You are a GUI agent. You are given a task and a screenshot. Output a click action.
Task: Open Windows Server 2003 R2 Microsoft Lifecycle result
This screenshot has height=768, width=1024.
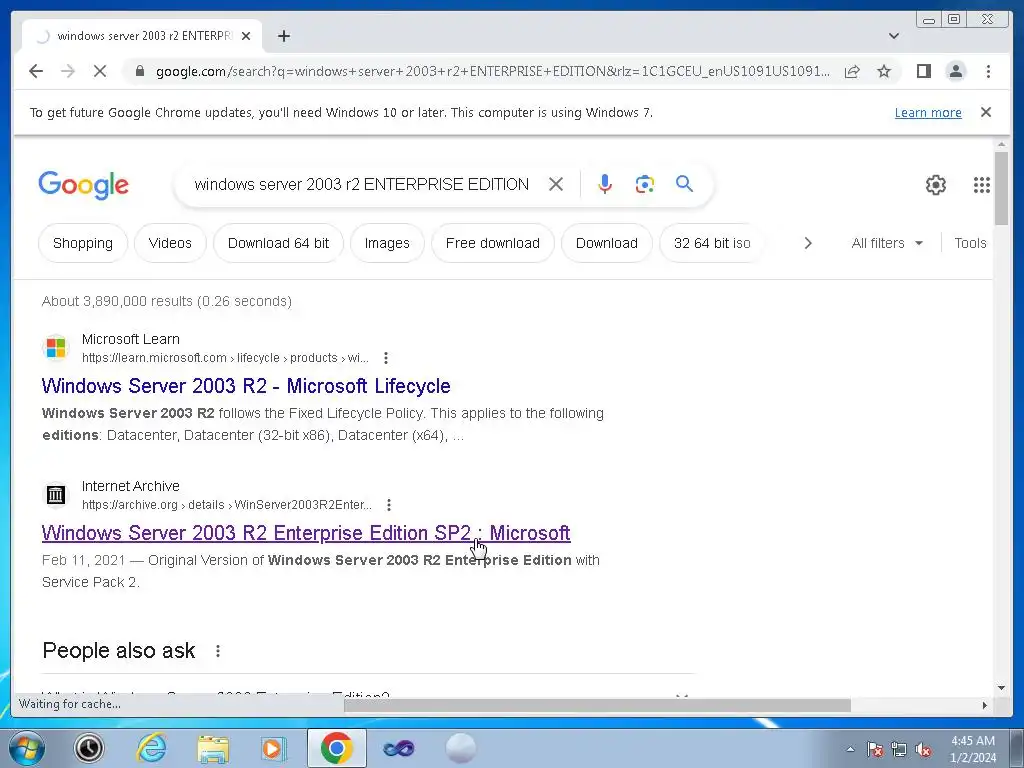246,386
